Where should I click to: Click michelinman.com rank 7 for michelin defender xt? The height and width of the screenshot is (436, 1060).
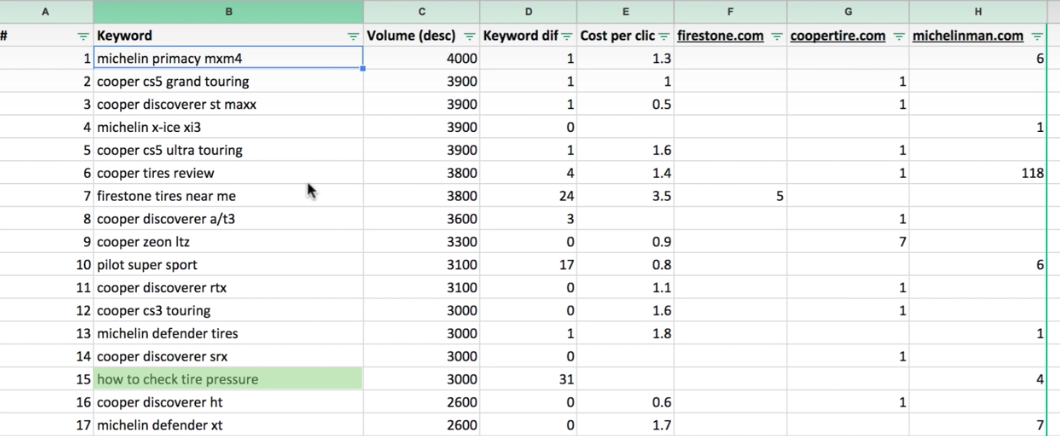978,425
